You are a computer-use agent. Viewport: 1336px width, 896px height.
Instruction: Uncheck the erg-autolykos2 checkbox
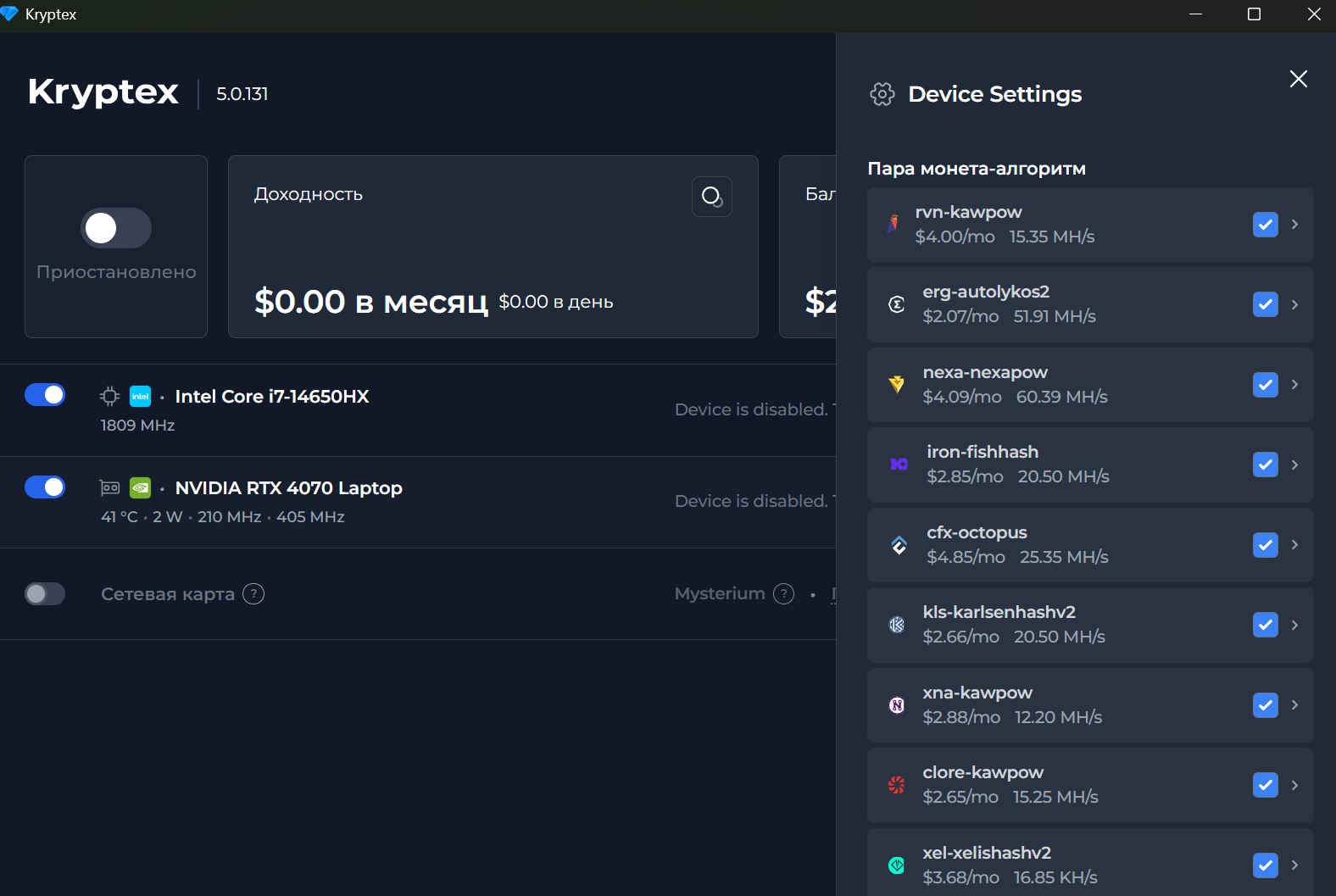tap(1266, 304)
